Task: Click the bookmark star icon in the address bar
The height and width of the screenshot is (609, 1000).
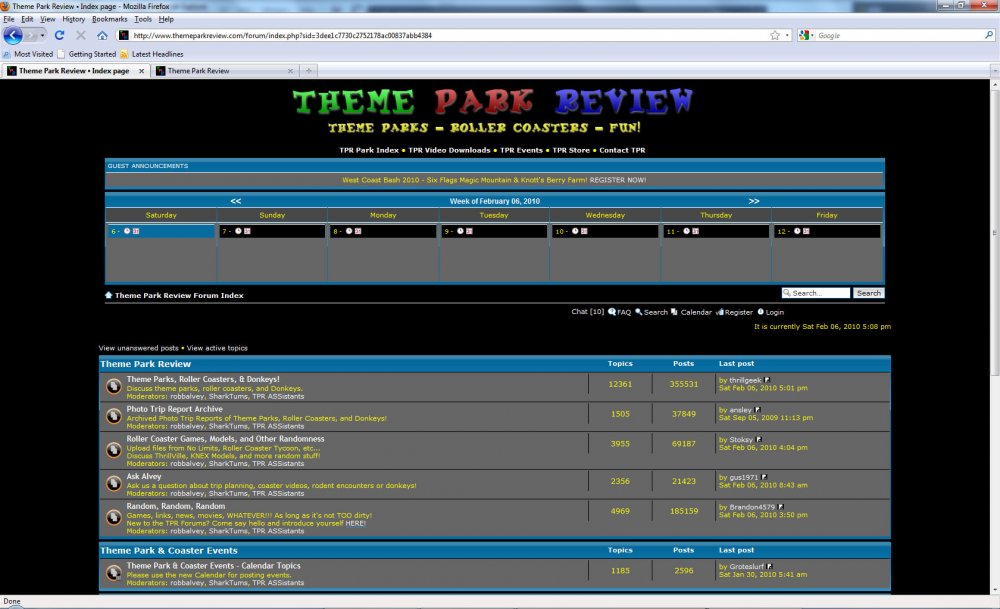Action: click(774, 34)
